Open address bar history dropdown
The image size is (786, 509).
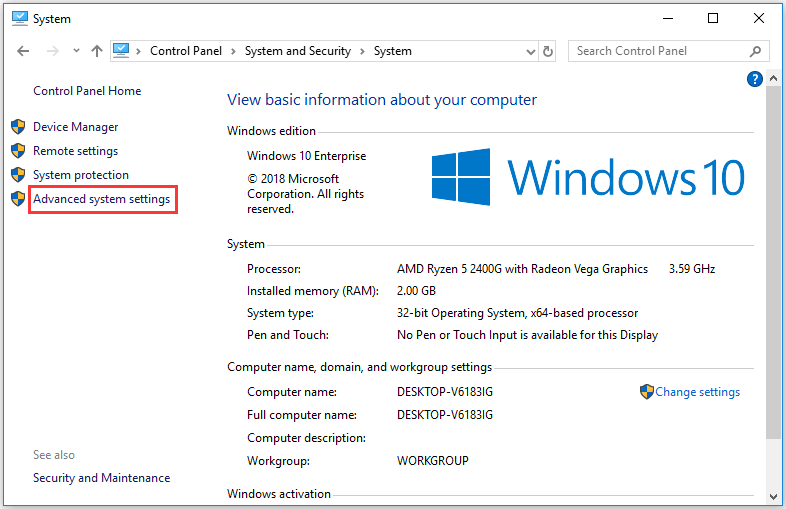tap(531, 52)
